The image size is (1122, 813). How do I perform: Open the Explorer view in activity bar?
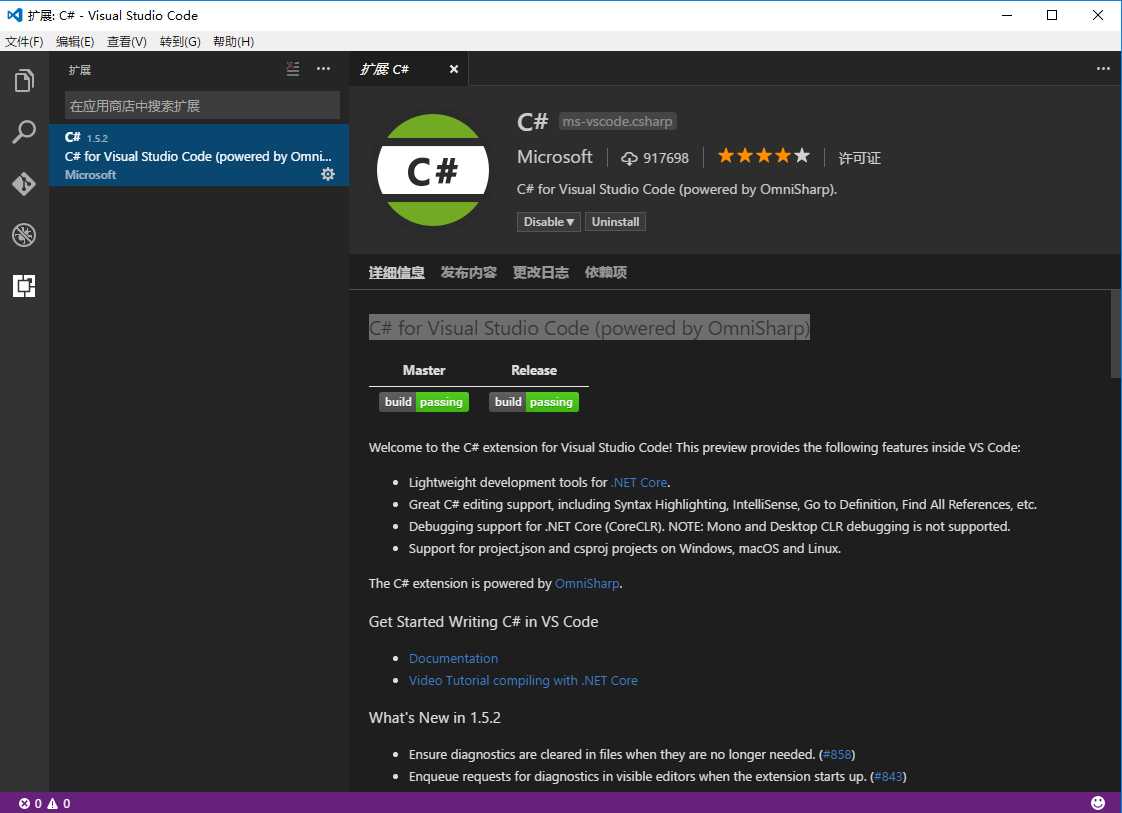pyautogui.click(x=24, y=81)
